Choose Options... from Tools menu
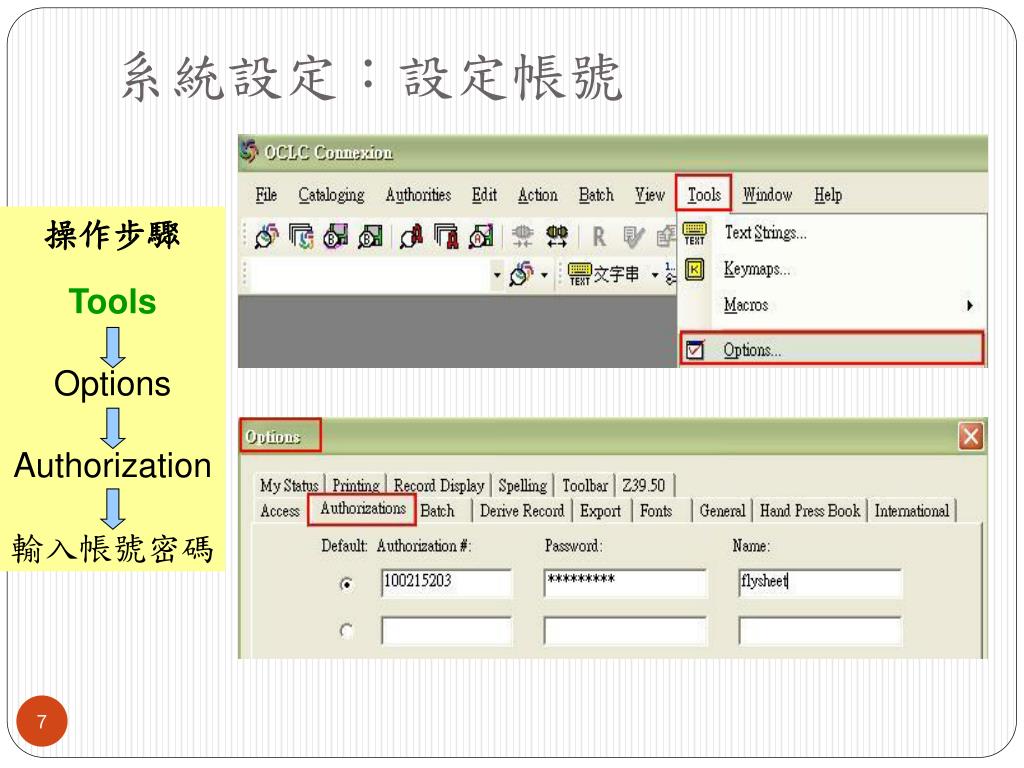Image resolution: width=1024 pixels, height=768 pixels. (x=832, y=349)
